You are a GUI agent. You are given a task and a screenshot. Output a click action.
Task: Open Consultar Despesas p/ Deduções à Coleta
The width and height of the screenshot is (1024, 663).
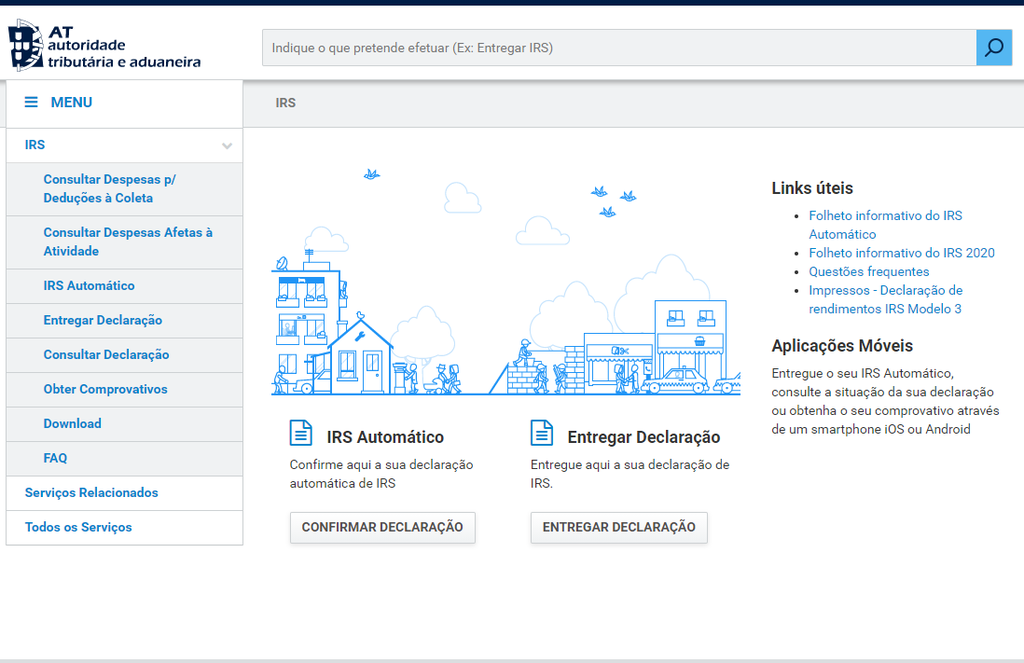coord(109,189)
